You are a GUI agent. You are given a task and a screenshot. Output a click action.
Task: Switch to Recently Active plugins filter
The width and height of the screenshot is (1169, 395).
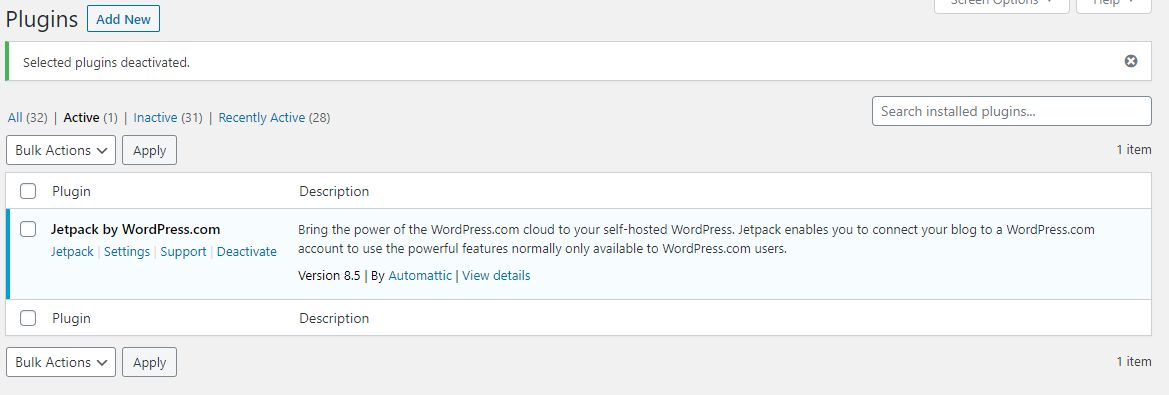click(262, 117)
